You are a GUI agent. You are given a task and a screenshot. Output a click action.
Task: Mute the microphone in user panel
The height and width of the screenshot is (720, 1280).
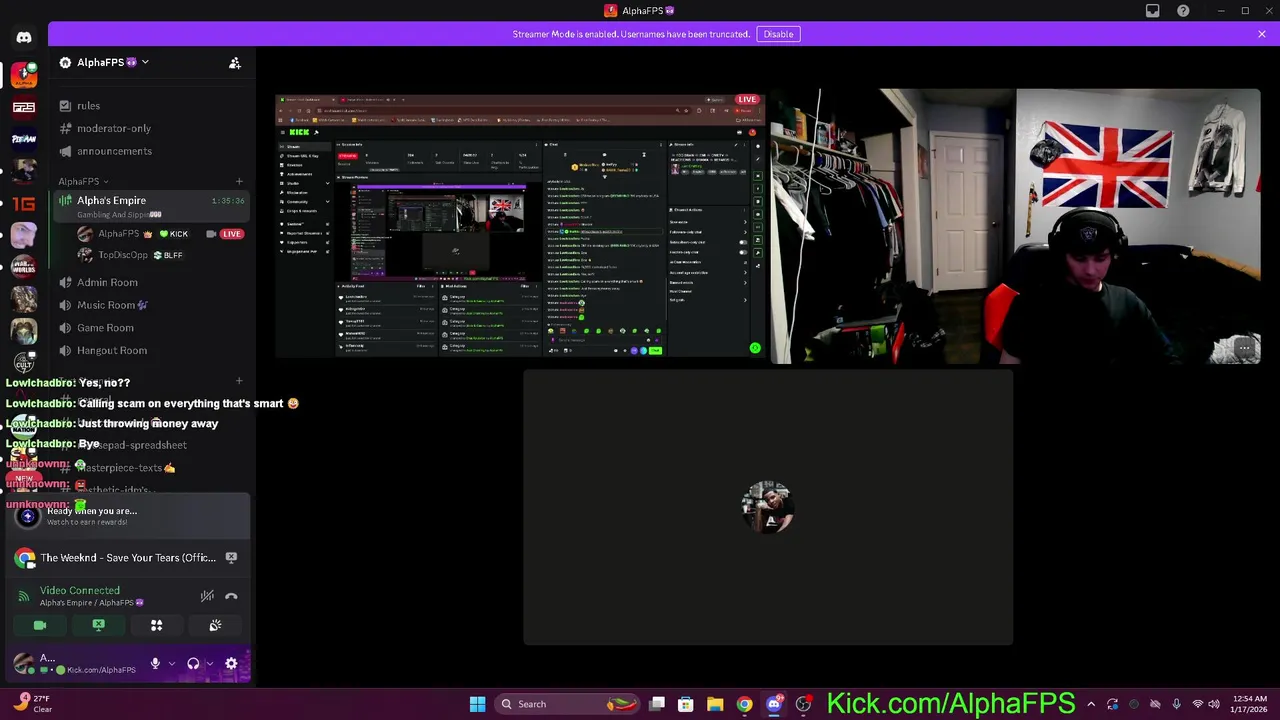tap(155, 664)
